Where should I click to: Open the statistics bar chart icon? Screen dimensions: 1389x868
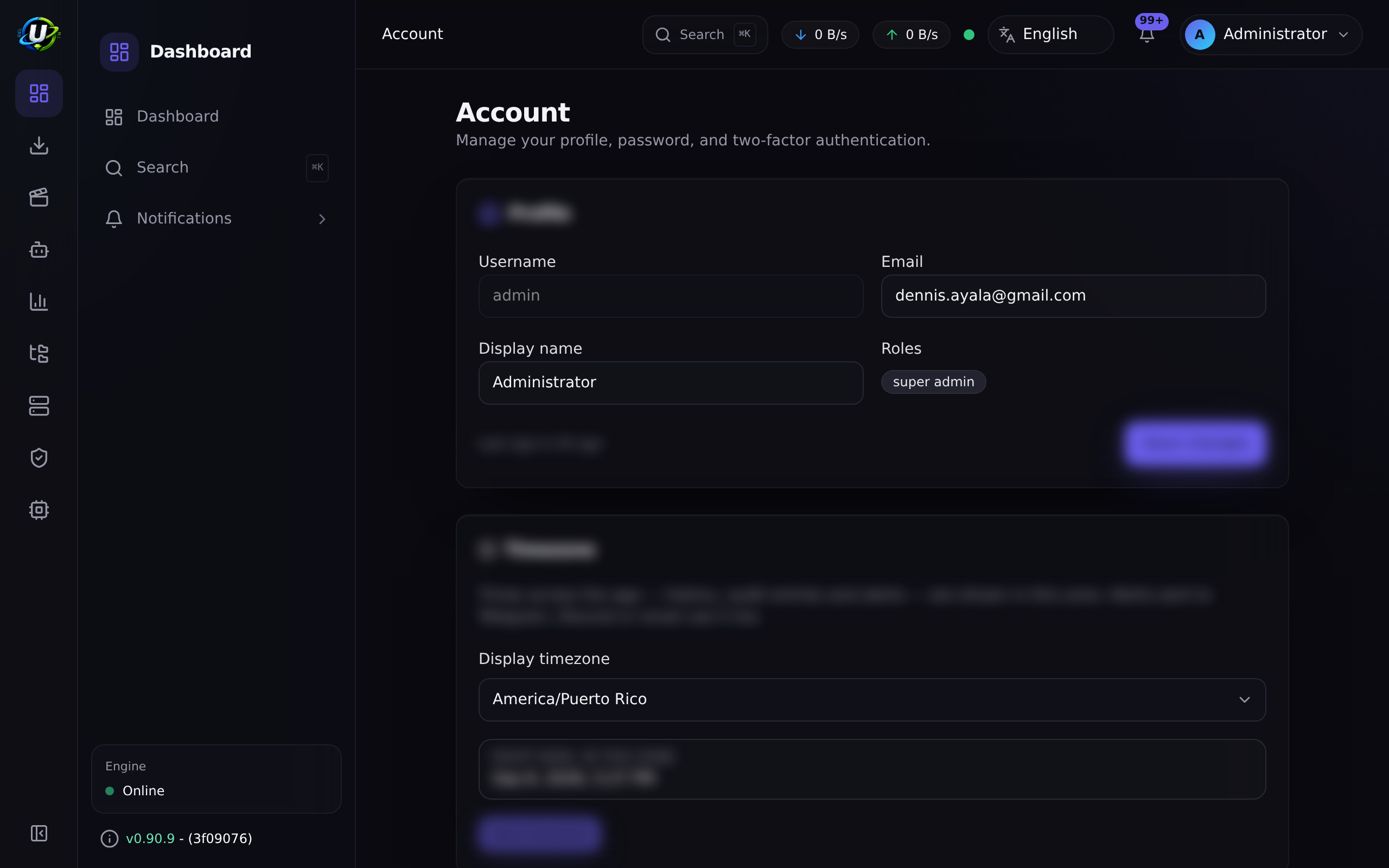coord(39,302)
